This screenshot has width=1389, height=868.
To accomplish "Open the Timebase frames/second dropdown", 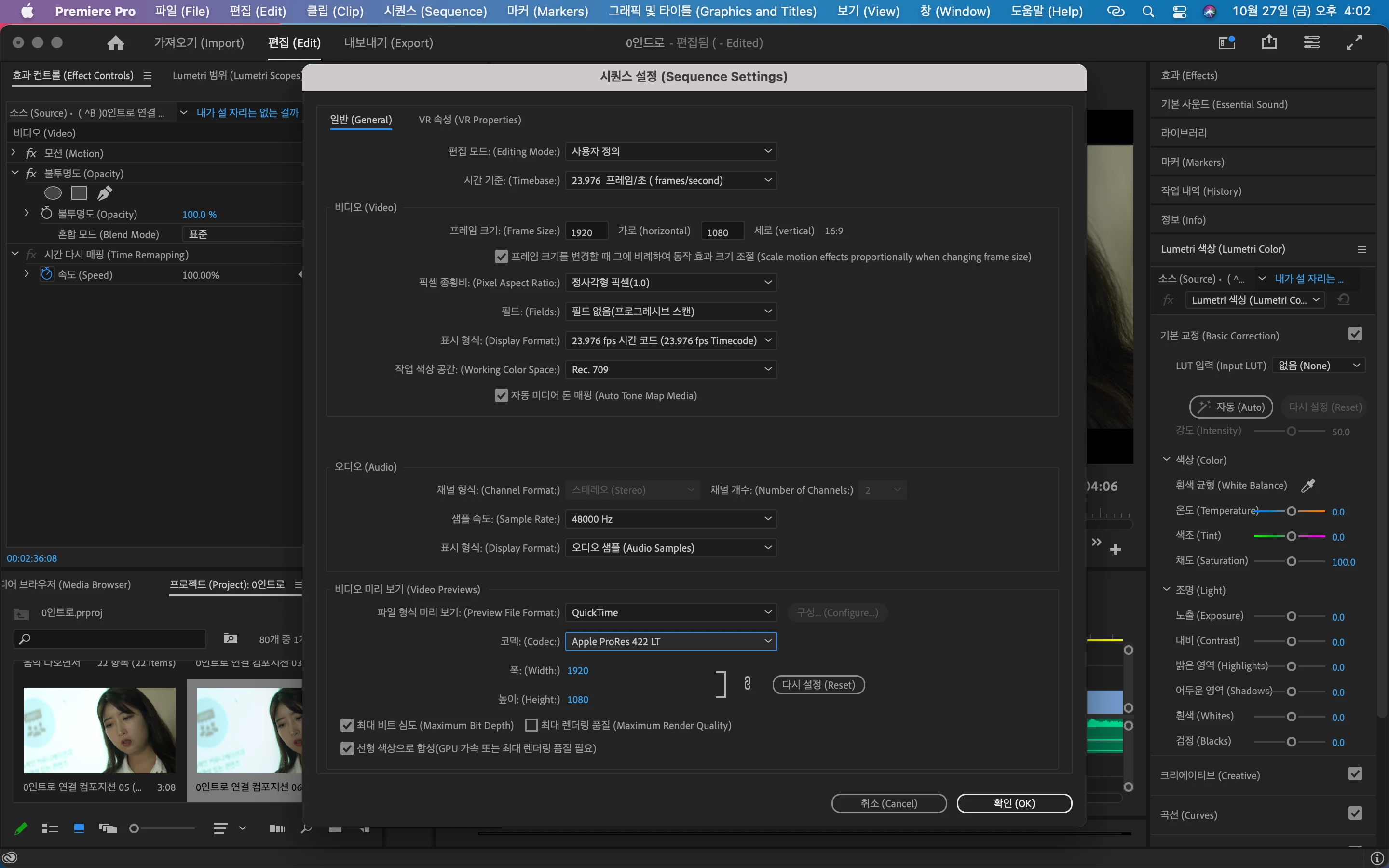I will 670,180.
